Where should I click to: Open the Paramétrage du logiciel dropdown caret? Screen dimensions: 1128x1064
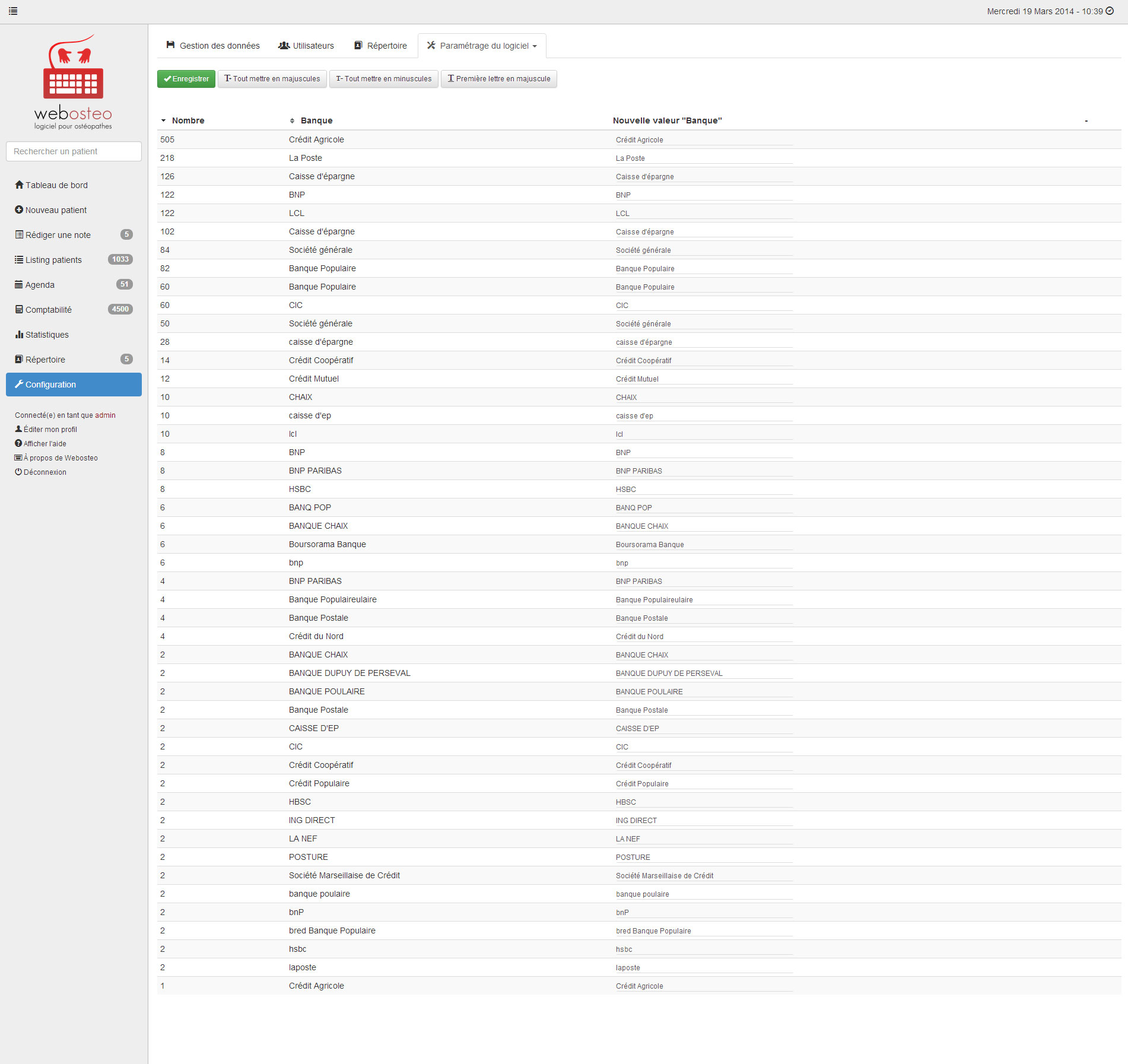535,46
